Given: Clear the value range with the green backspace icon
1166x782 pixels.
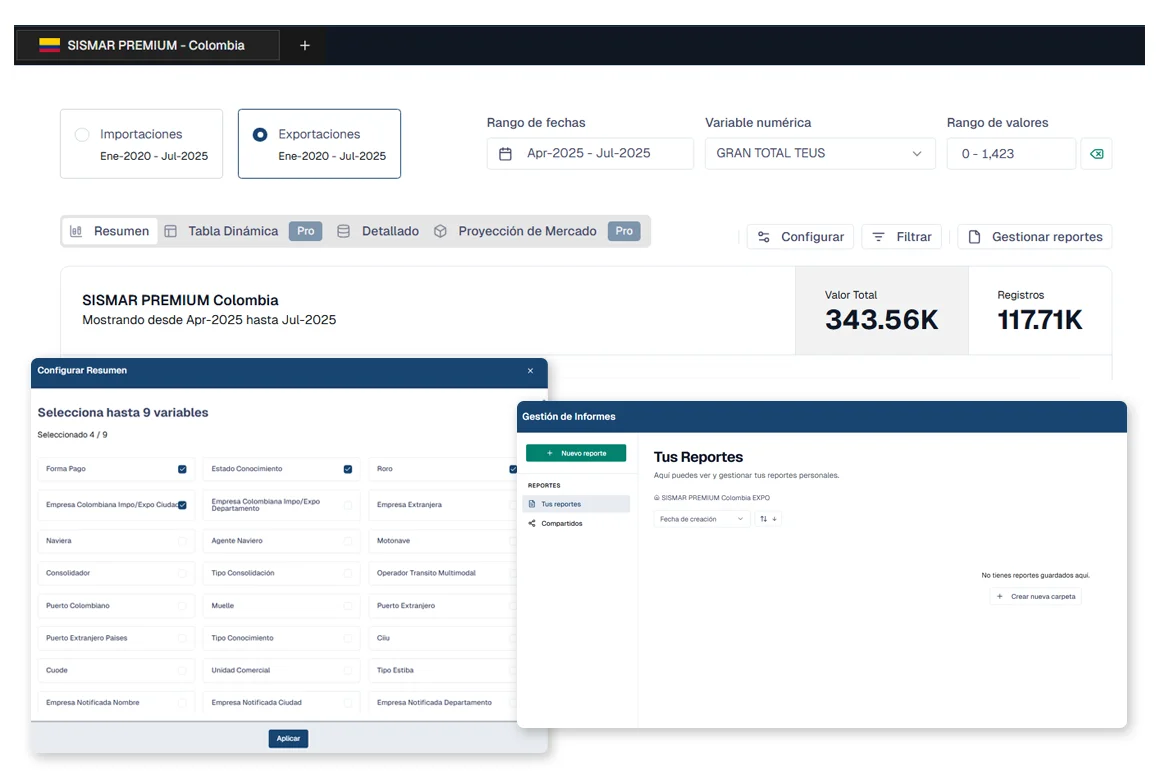Looking at the screenshot, I should coord(1096,154).
